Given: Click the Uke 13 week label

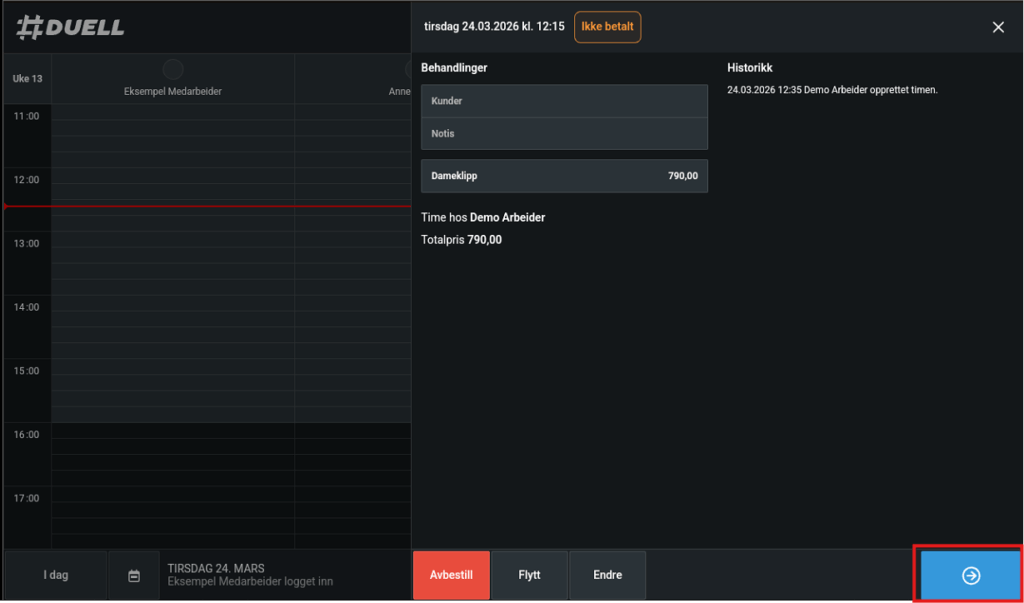Looking at the screenshot, I should click(x=27, y=78).
